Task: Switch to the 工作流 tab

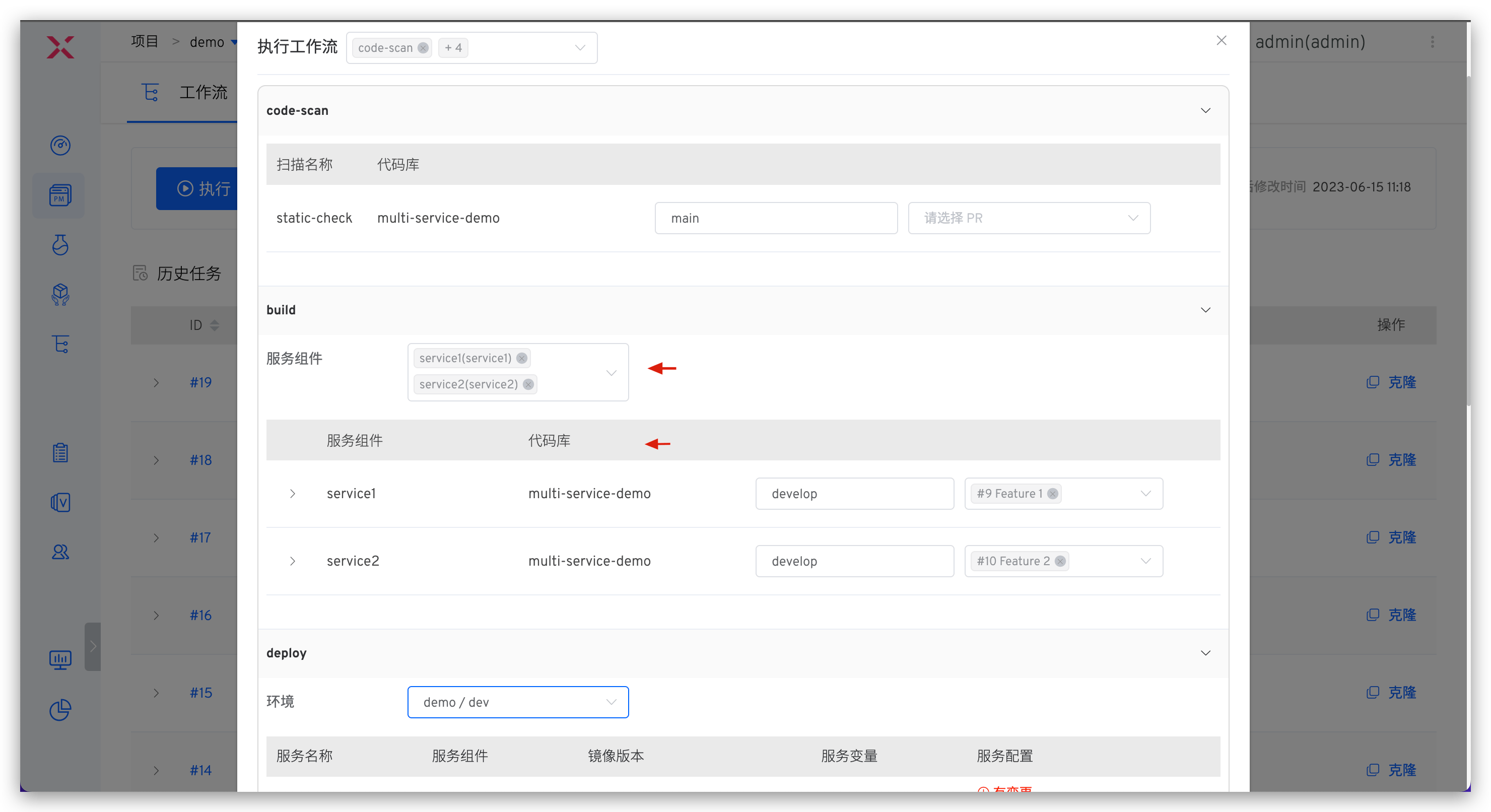Action: click(x=202, y=93)
